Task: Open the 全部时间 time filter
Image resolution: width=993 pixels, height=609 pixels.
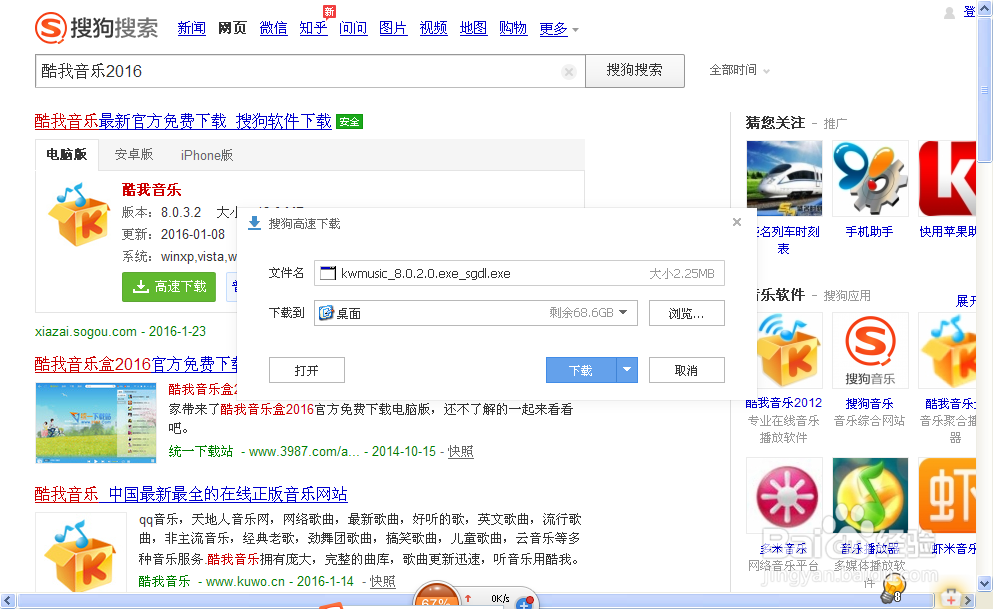Action: point(739,70)
